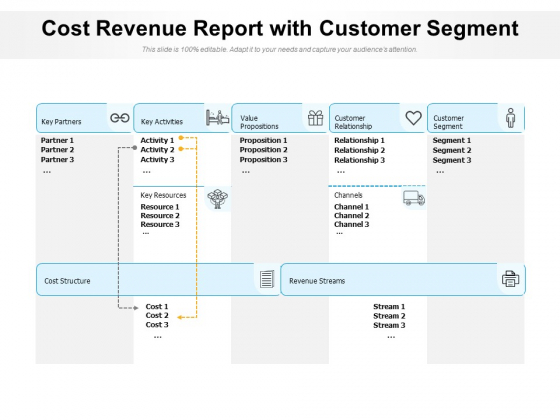This screenshot has width=560, height=420.
Task: Click the gray arrowhead pointing at Cost 1
Action: click(136, 308)
